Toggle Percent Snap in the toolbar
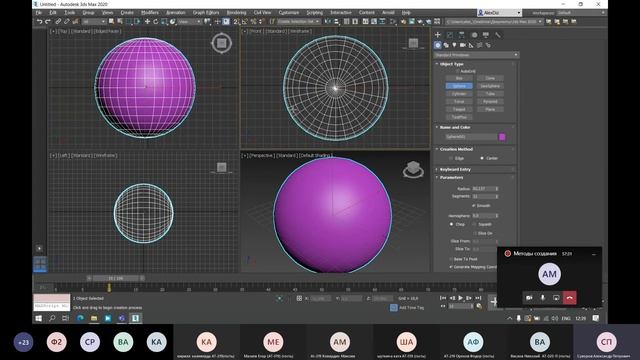The width and height of the screenshot is (640, 360). pyautogui.click(x=253, y=21)
